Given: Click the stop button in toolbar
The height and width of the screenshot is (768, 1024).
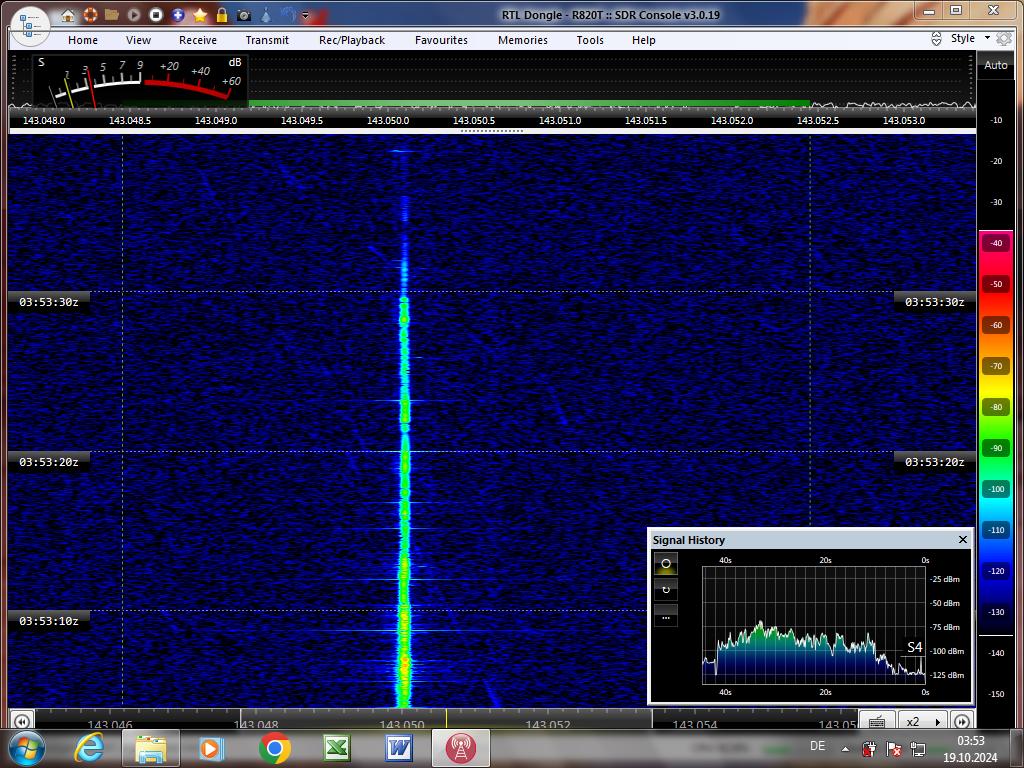Looking at the screenshot, I should pos(155,14).
